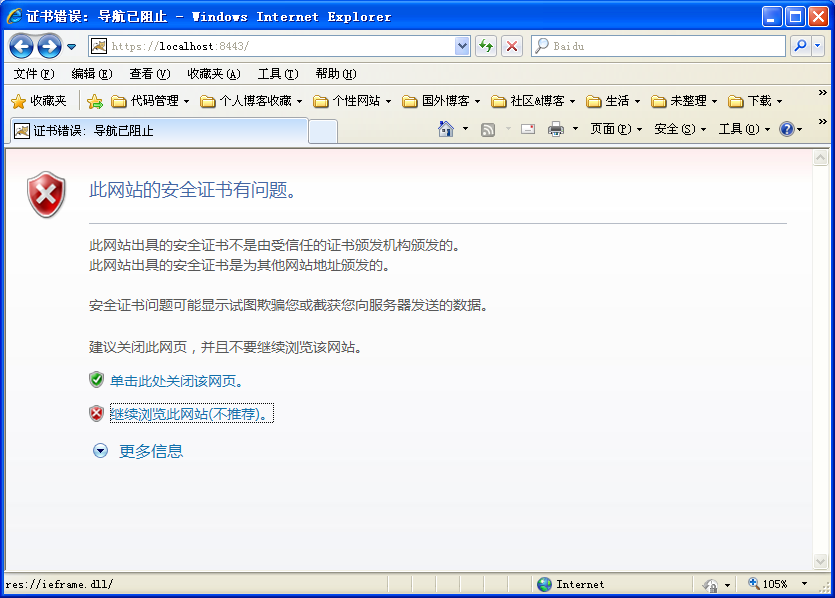Open the Print options dropdown arrow

[x=575, y=129]
